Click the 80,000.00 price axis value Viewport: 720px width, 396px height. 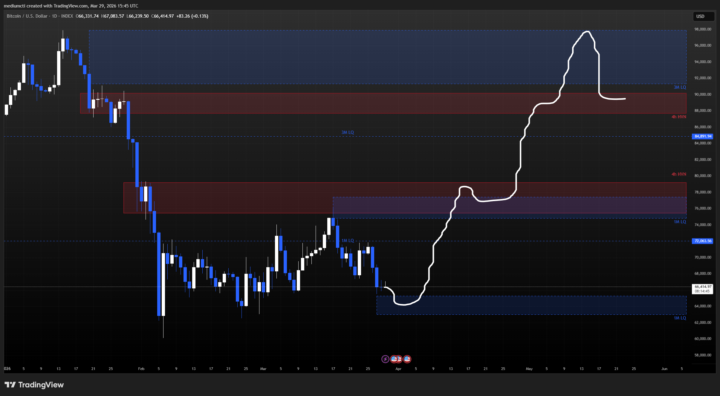click(x=703, y=175)
